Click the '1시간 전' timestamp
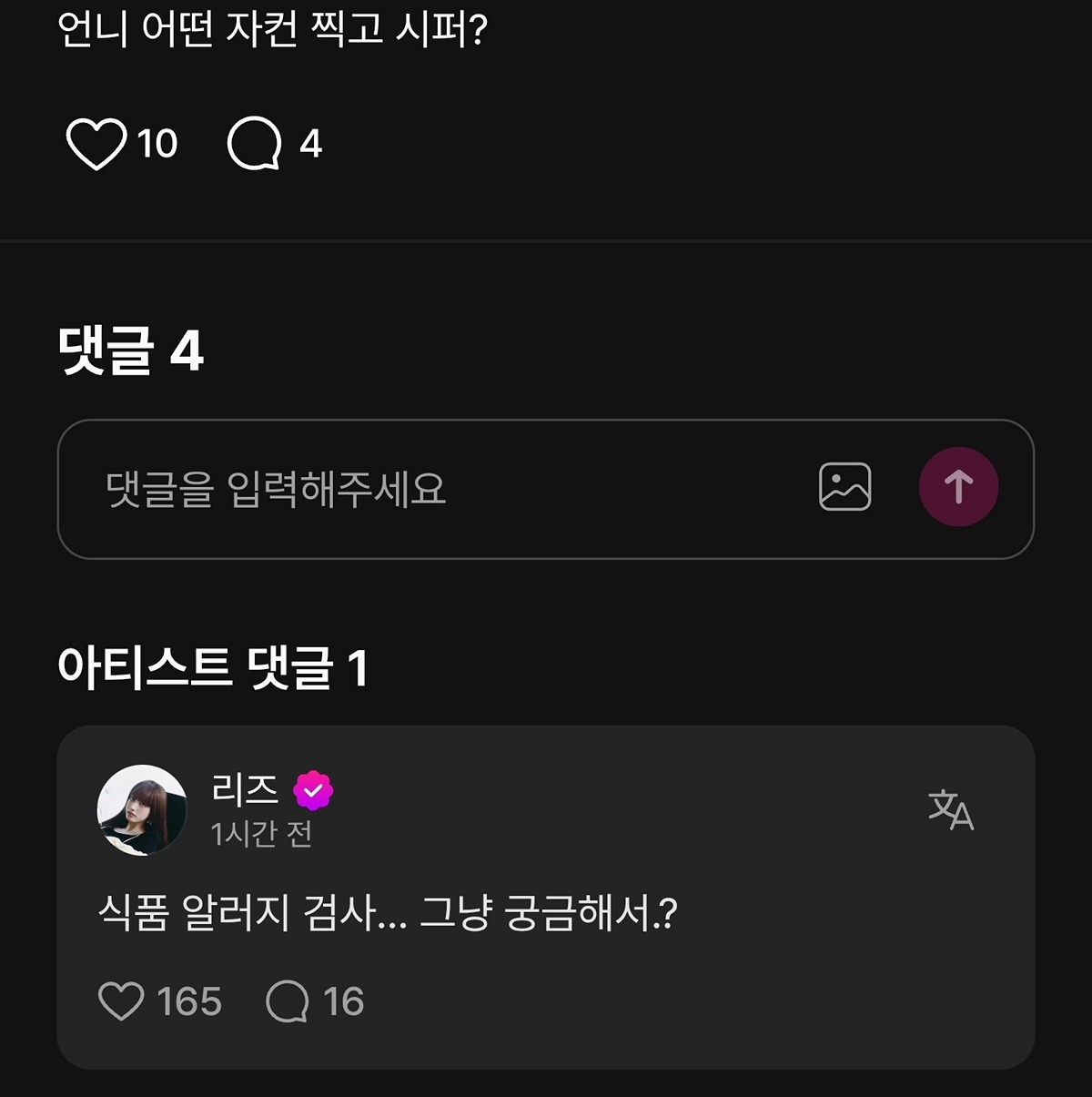1092x1097 pixels. (261, 834)
